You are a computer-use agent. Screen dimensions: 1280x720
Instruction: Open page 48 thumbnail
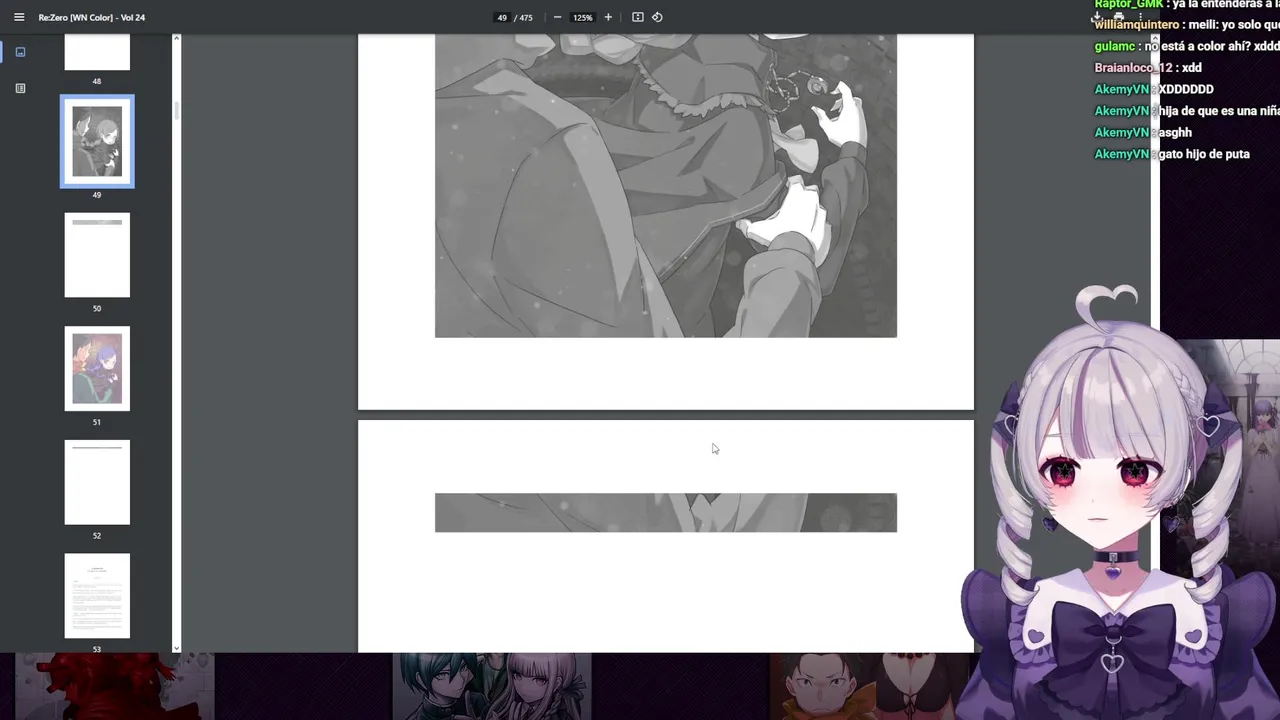(97, 52)
